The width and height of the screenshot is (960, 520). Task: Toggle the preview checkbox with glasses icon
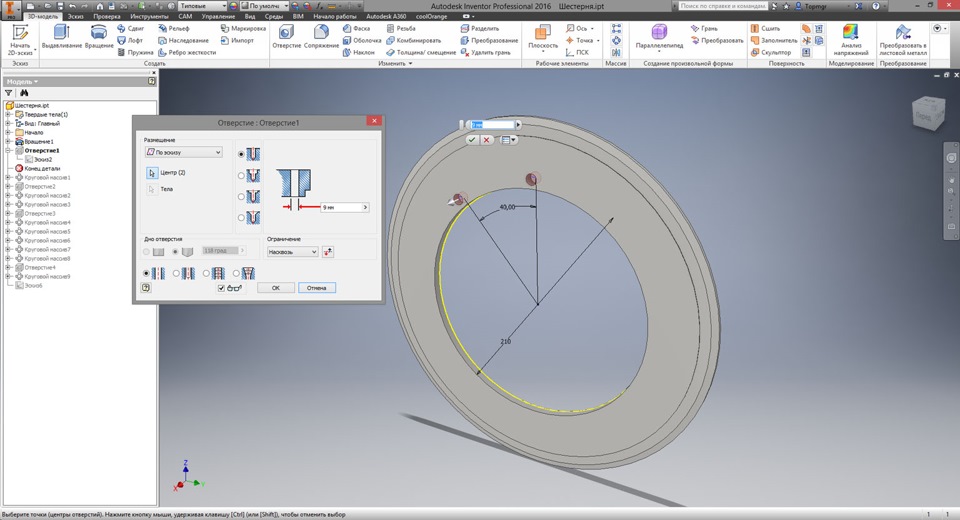(222, 288)
